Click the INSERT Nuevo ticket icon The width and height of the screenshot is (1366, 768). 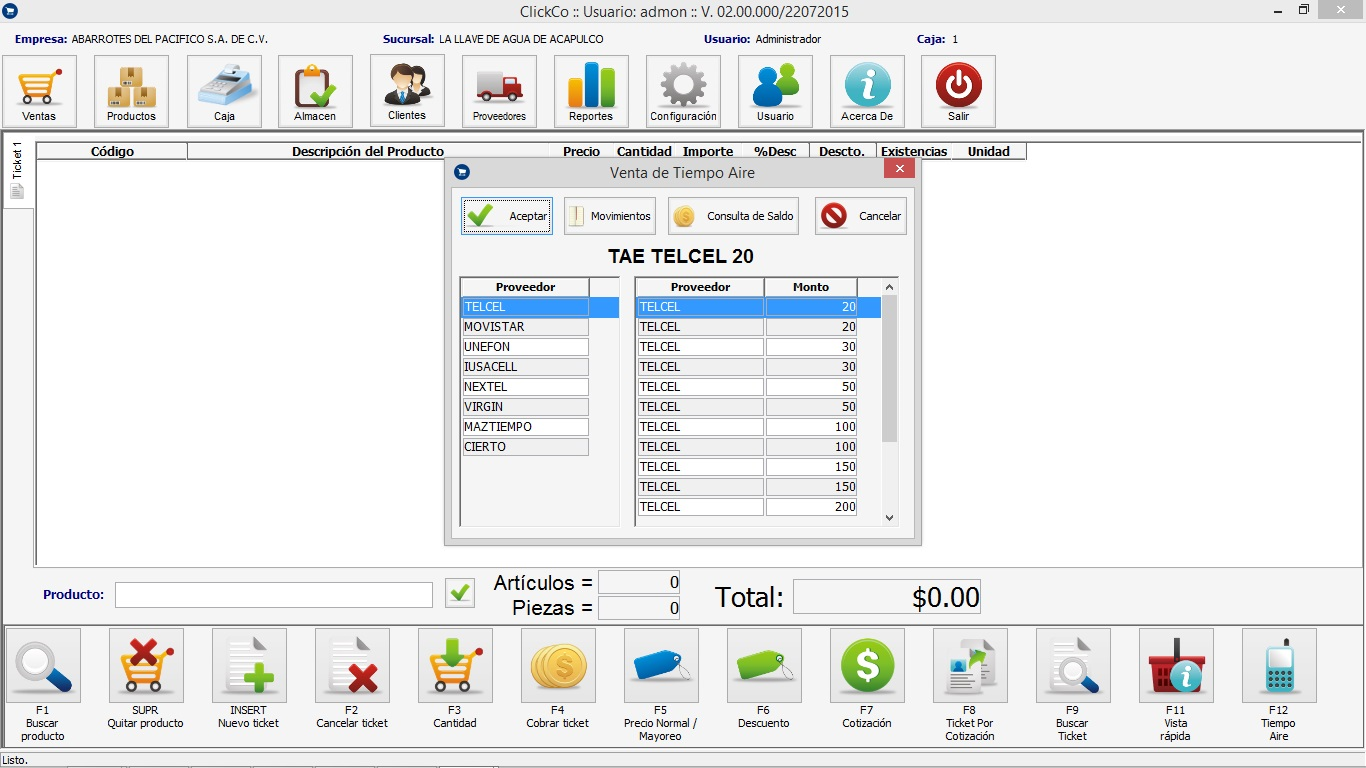249,665
